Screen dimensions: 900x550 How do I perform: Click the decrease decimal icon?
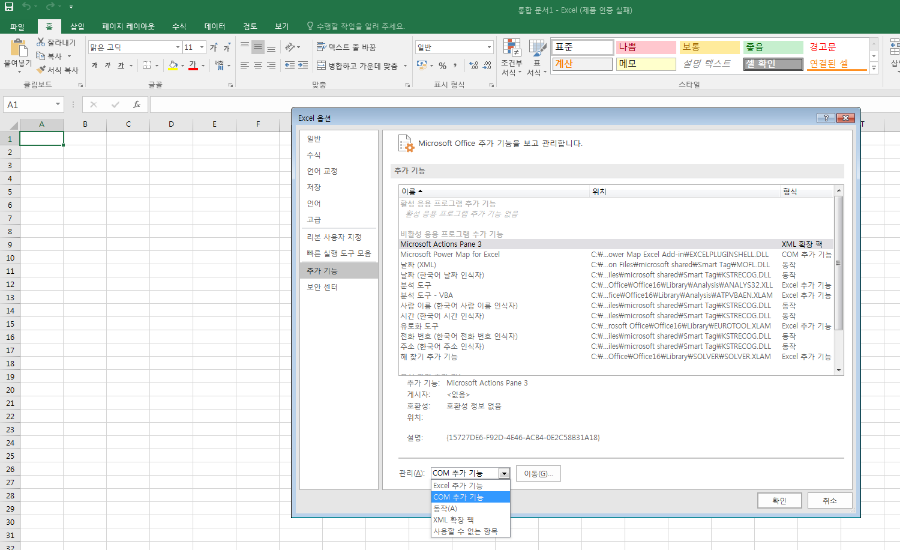[x=487, y=65]
